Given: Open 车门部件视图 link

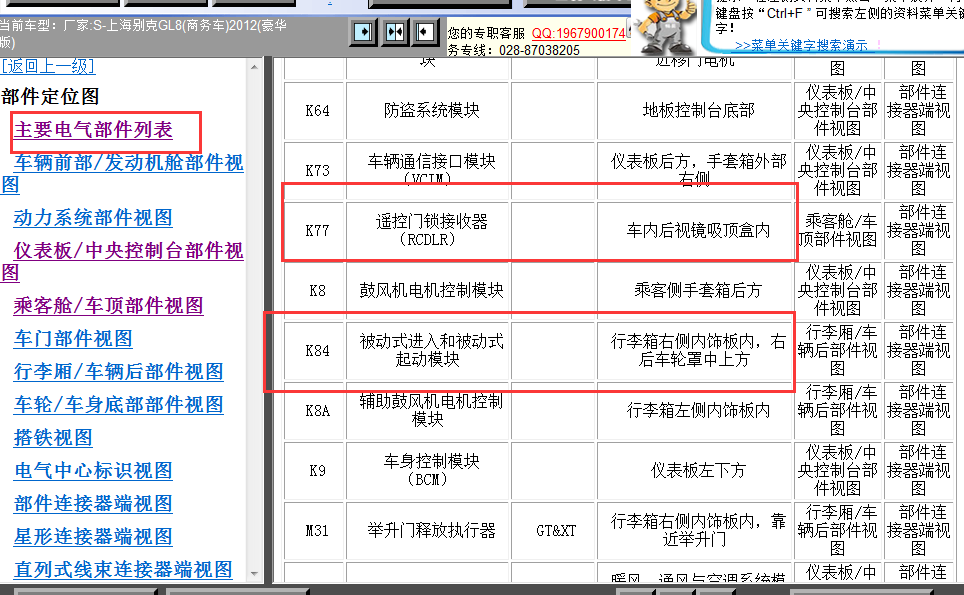Looking at the screenshot, I should (73, 339).
